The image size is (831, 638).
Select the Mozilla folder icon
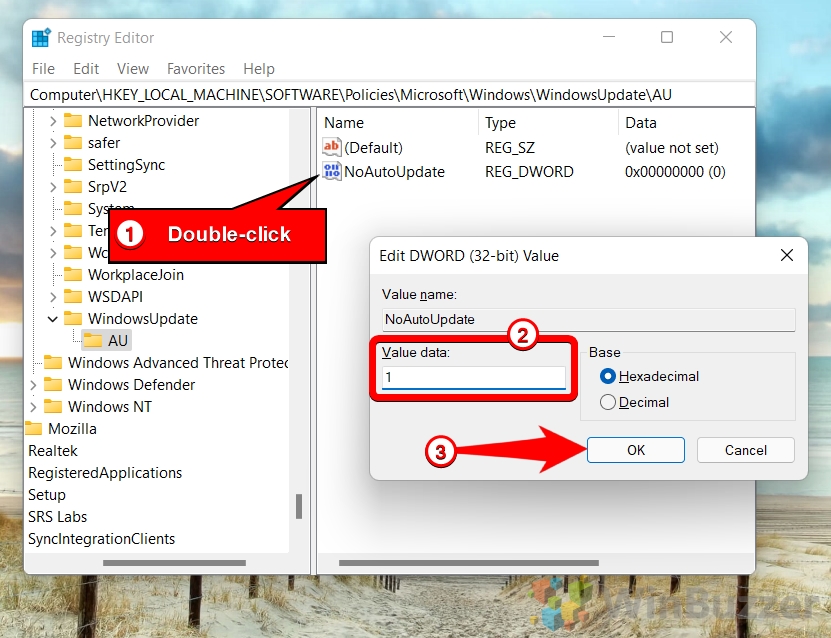click(33, 429)
